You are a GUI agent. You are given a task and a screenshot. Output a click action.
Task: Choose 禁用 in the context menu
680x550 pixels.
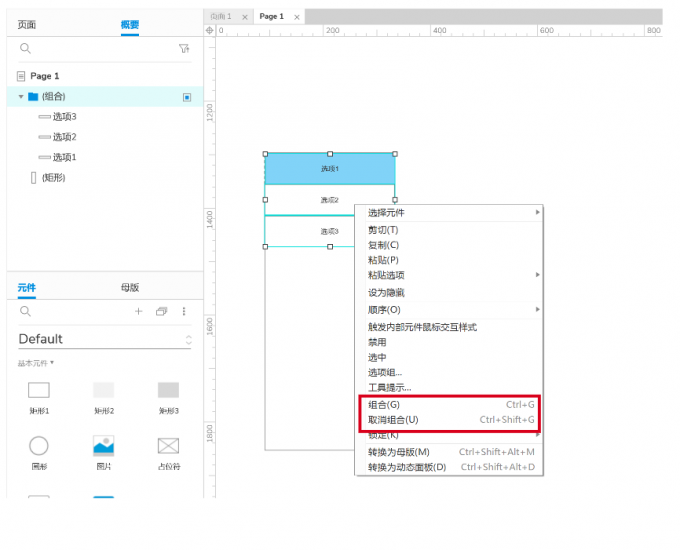click(449, 342)
